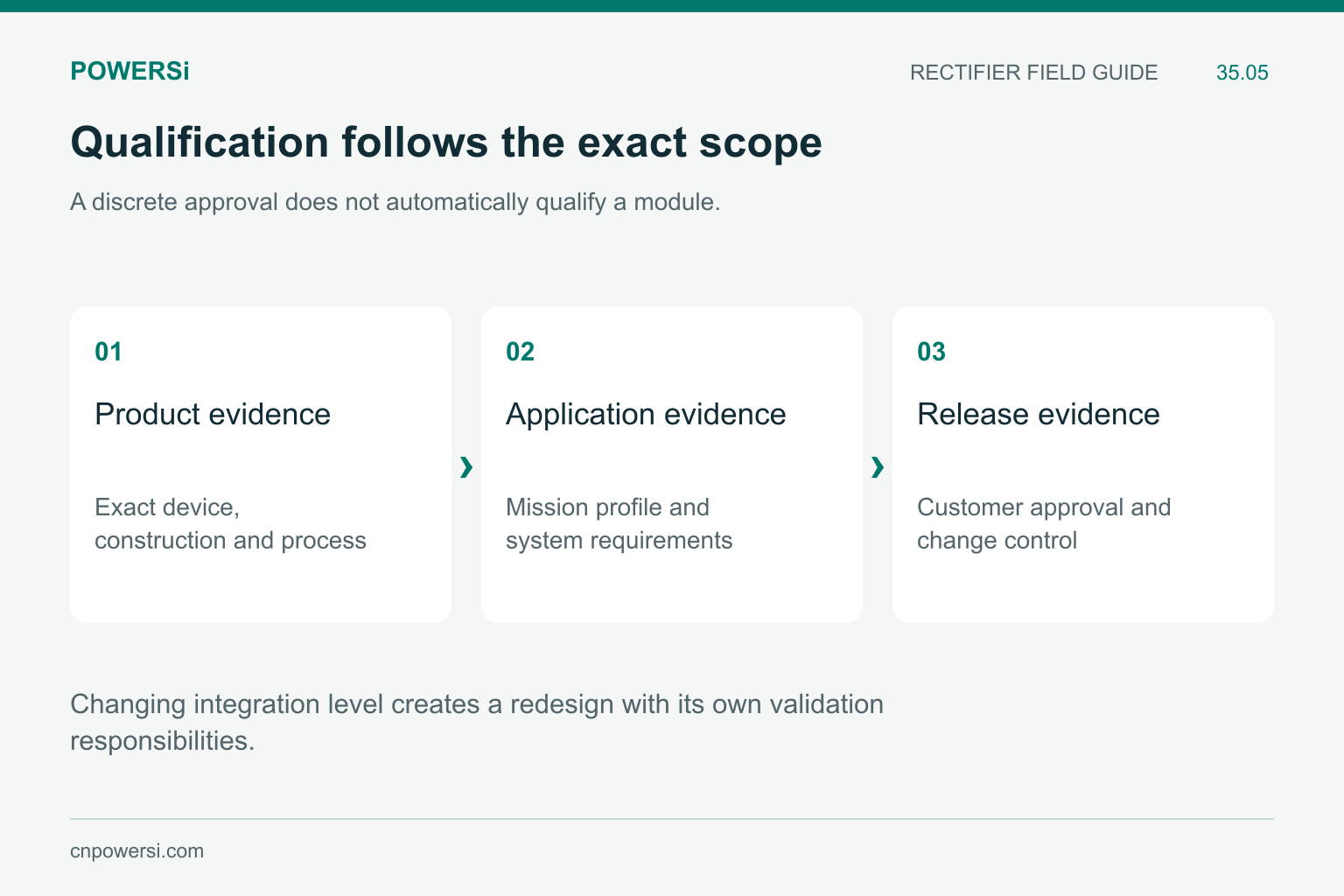The width and height of the screenshot is (1344, 896).
Task: Click step number 01
Action: coord(108,352)
